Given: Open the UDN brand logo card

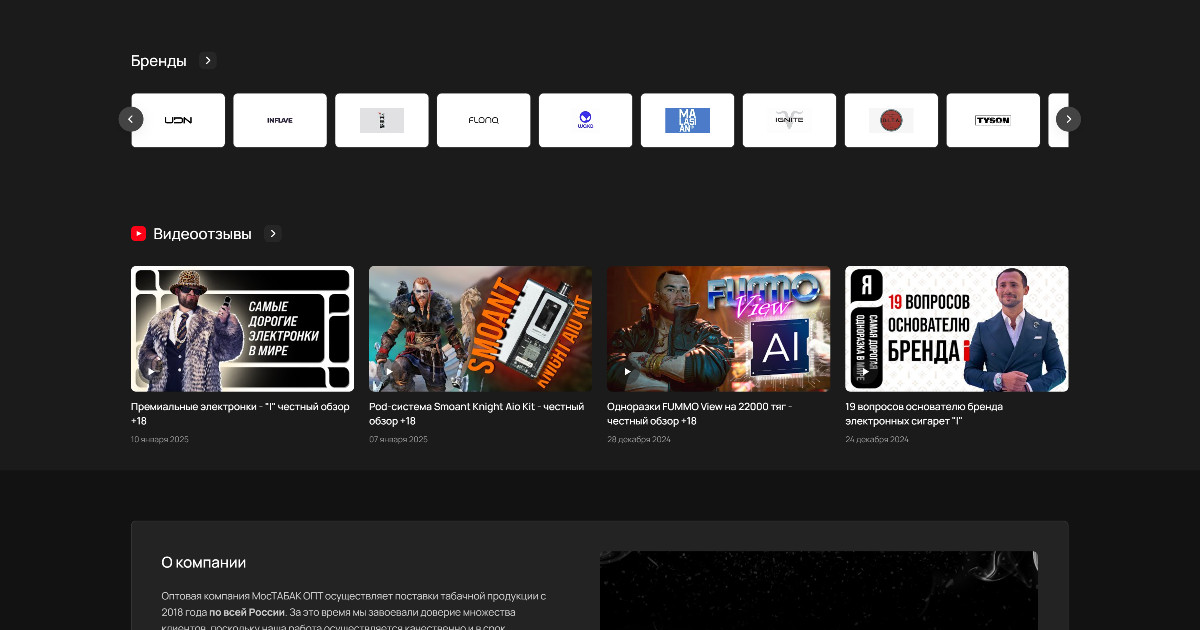Looking at the screenshot, I should pos(178,120).
